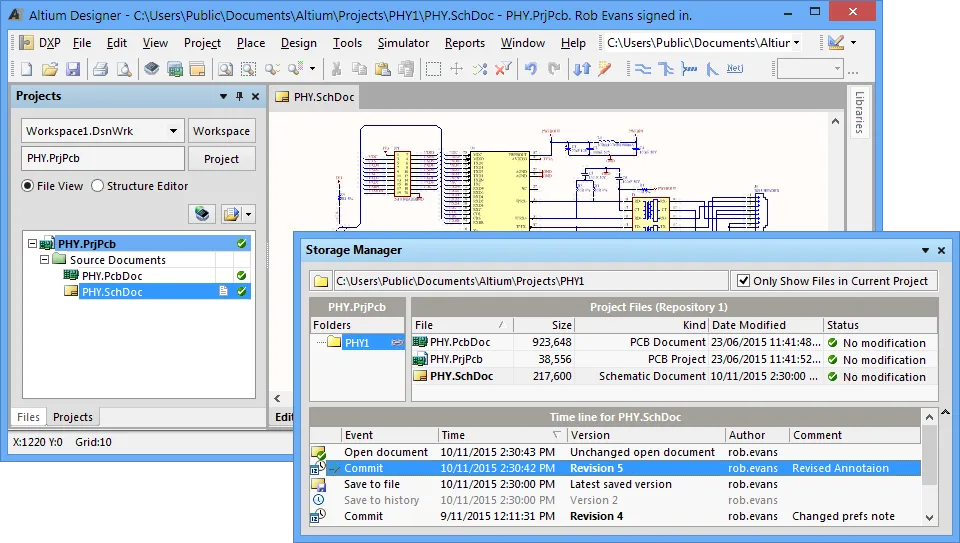960x543 pixels.
Task: Click the cross probe pencil icon
Action: pyautogui.click(x=605, y=69)
